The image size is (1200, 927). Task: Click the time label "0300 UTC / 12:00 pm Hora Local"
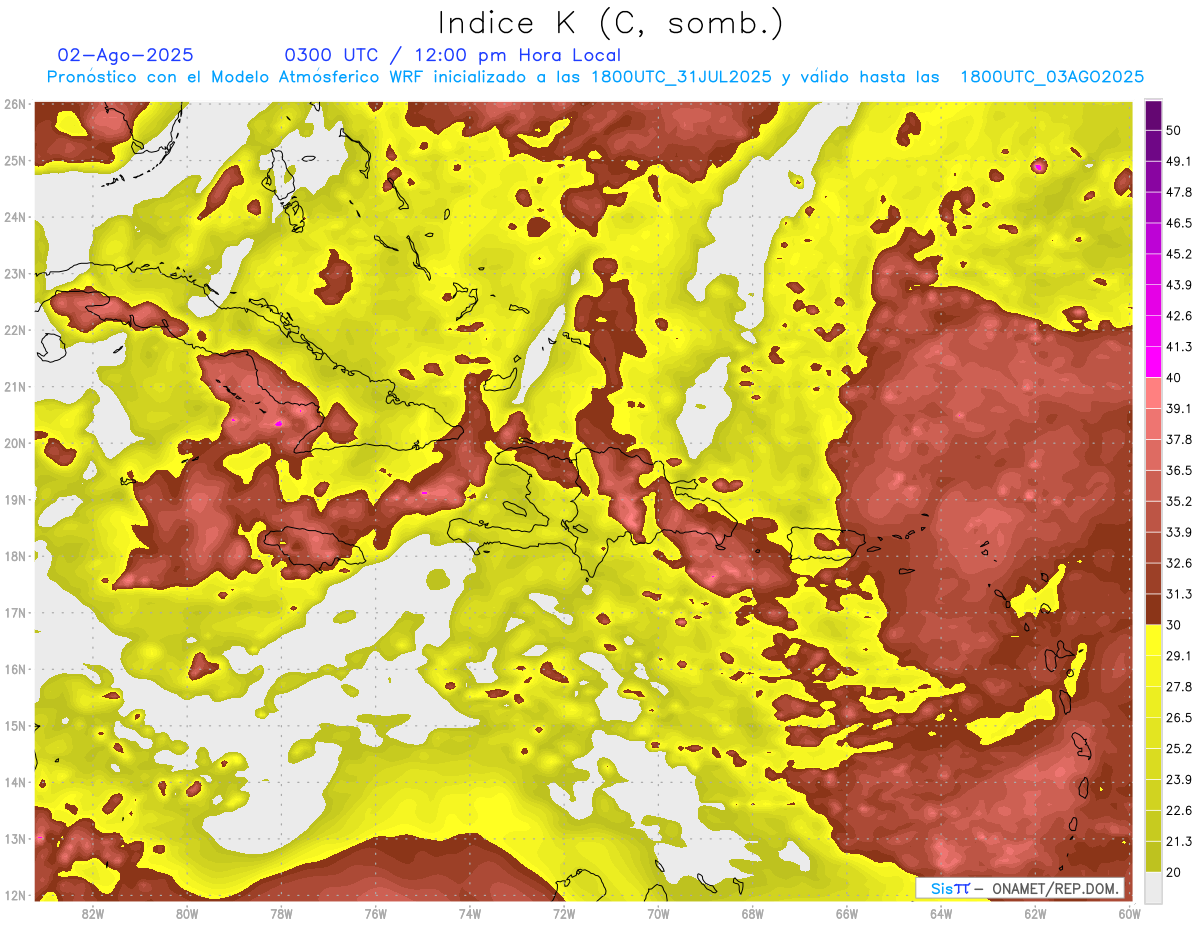[453, 55]
